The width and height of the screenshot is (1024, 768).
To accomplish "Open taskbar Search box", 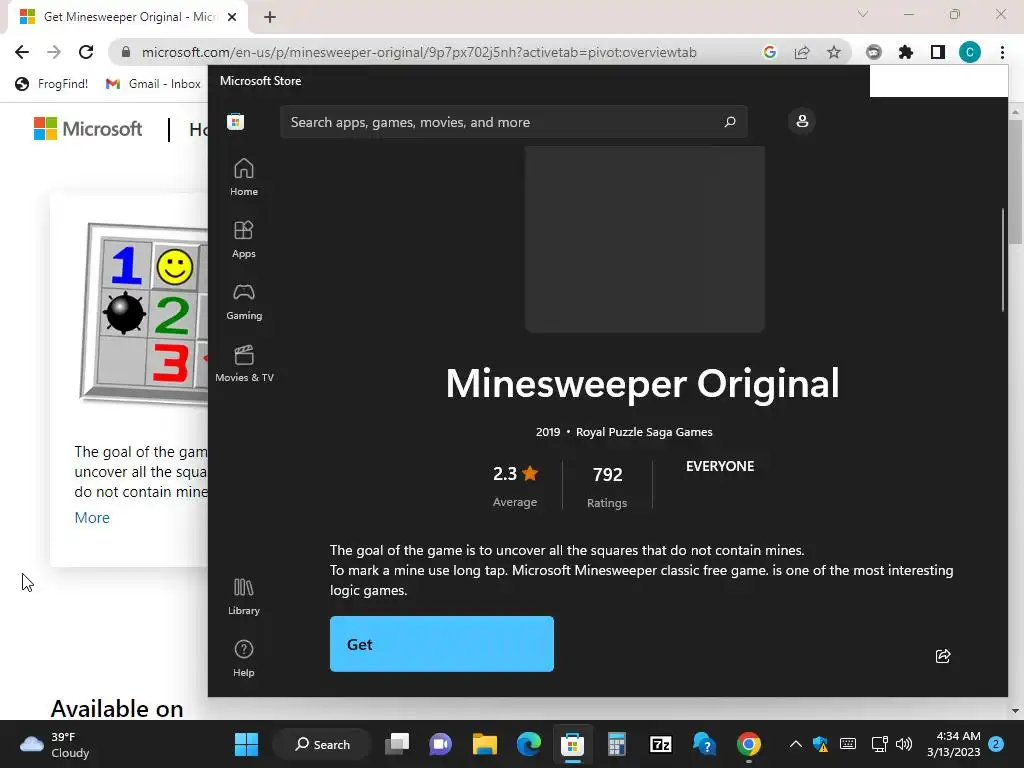I will 323,744.
